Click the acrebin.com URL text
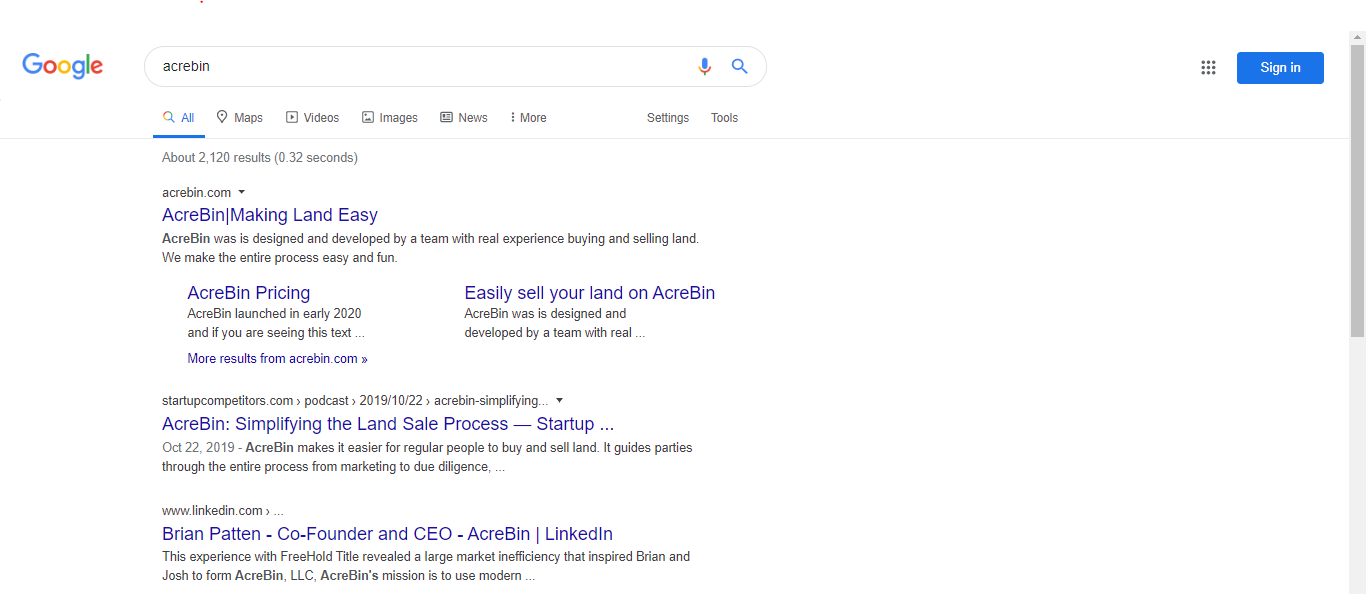This screenshot has height=594, width=1366. click(196, 192)
